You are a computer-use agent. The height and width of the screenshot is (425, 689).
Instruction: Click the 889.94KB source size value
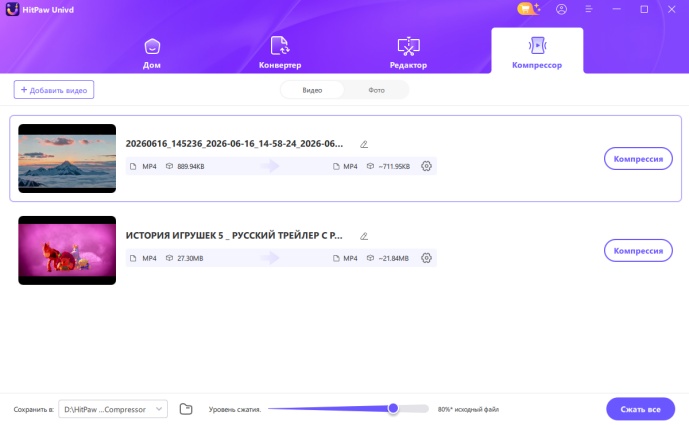[191, 167]
